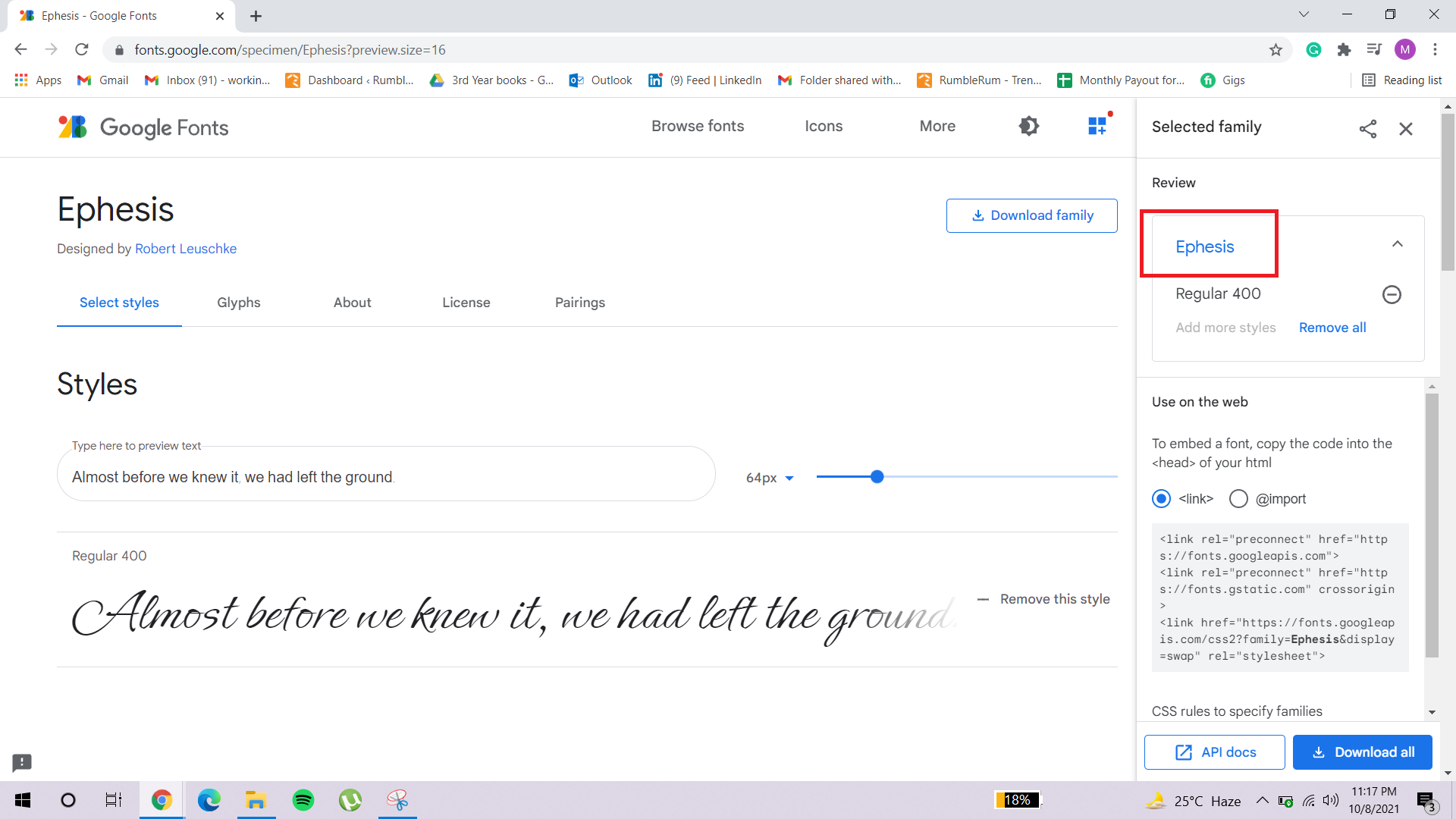The image size is (1456, 819).
Task: Open a new browser tab
Action: [x=256, y=16]
